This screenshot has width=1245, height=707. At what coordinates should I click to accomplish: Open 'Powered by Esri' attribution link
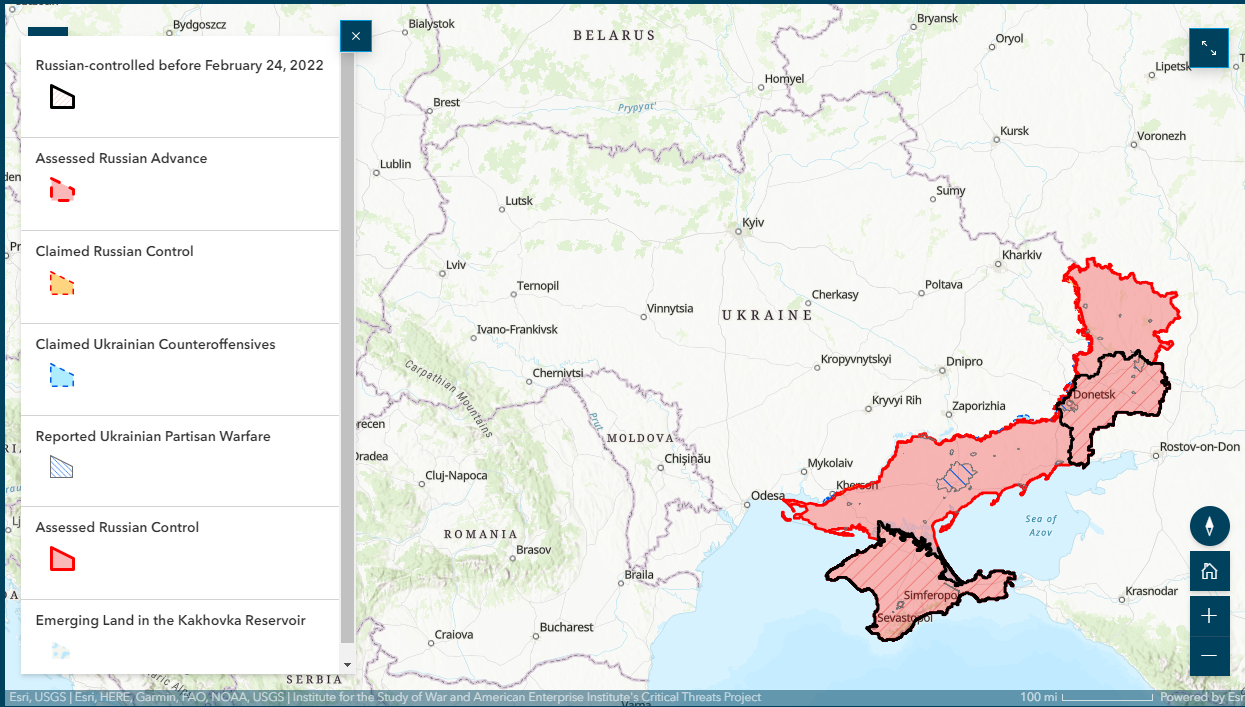(1201, 697)
